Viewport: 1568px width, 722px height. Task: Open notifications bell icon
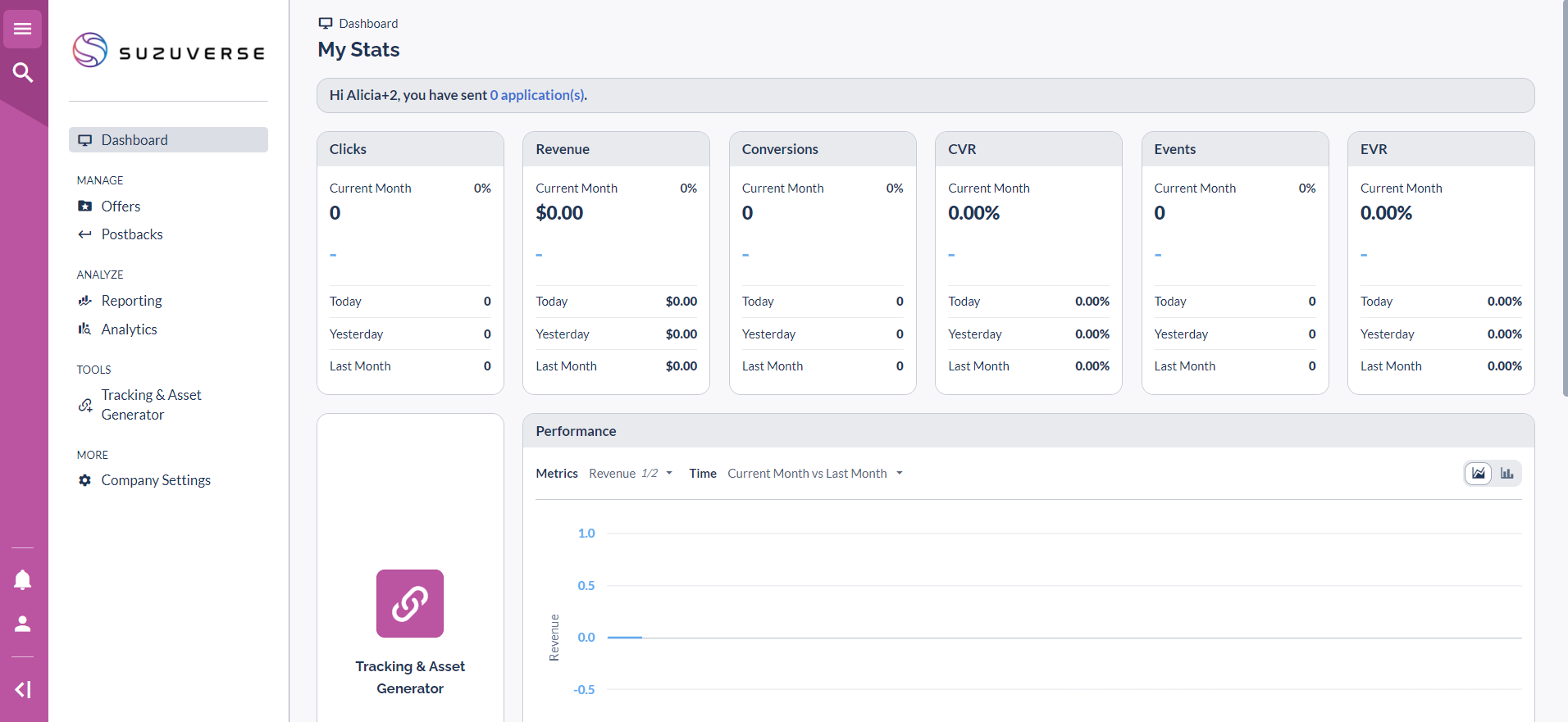(23, 580)
